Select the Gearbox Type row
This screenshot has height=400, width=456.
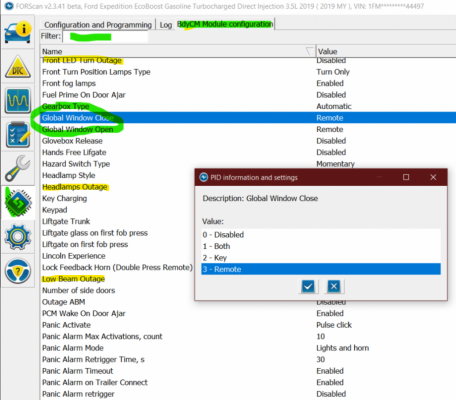tap(248, 106)
